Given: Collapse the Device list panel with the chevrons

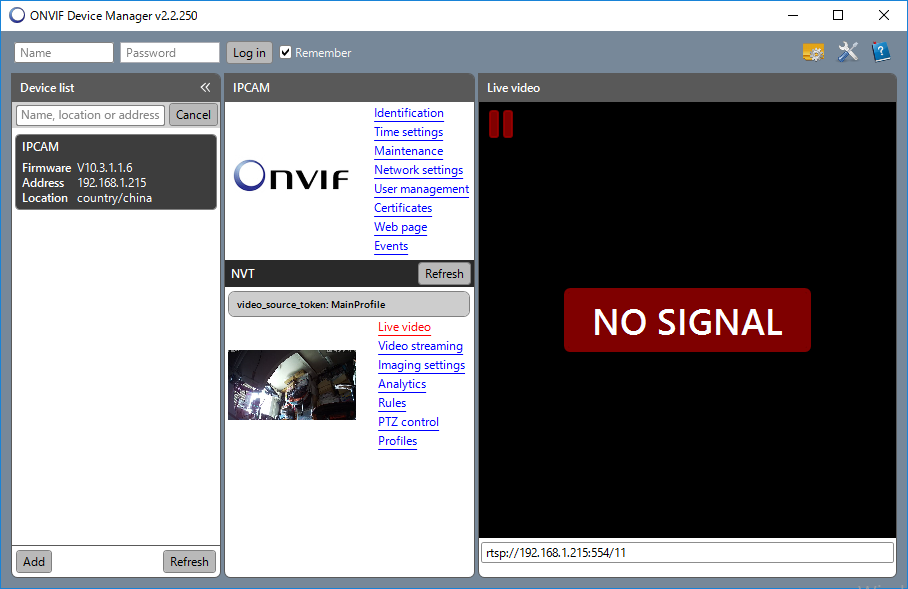Looking at the screenshot, I should 205,87.
